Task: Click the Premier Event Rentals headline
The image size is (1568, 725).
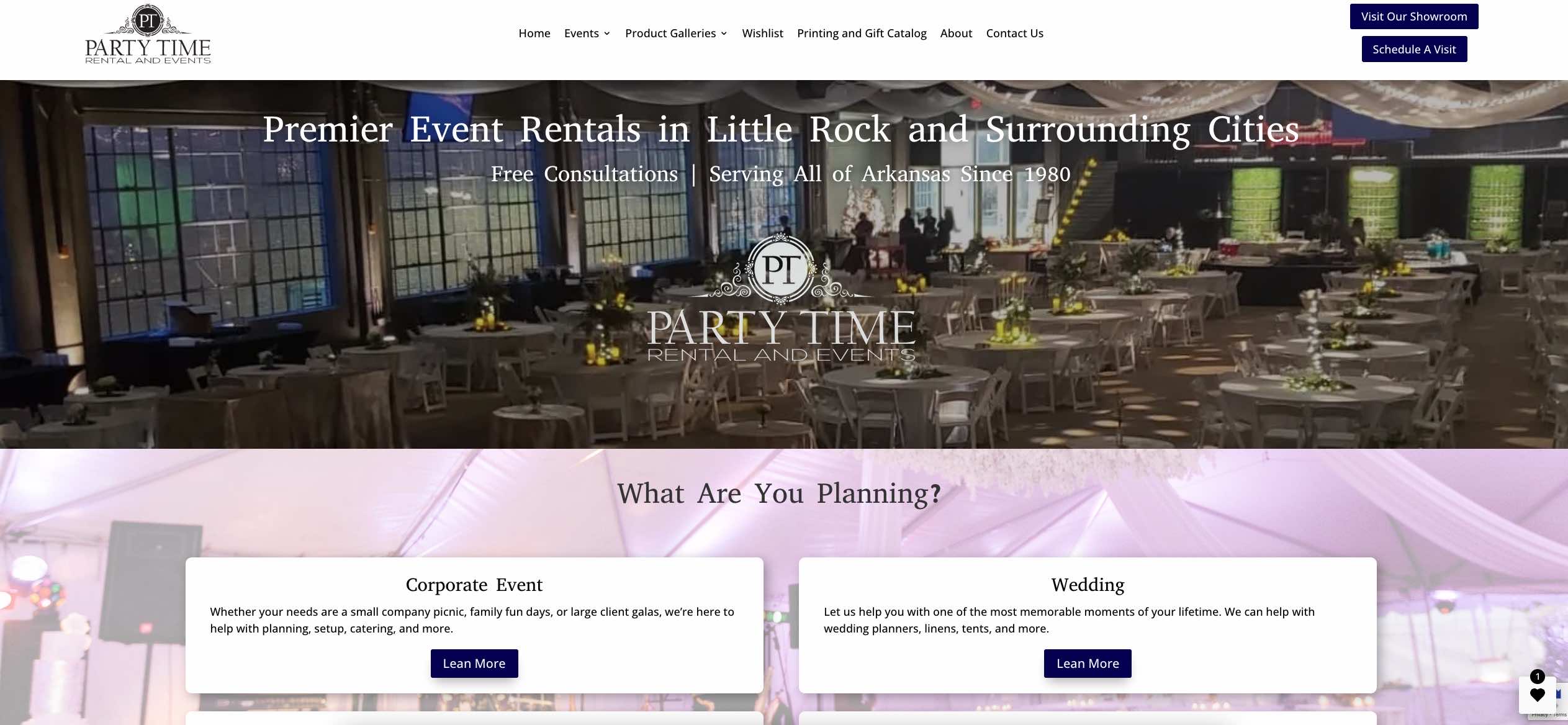Action: click(x=781, y=129)
